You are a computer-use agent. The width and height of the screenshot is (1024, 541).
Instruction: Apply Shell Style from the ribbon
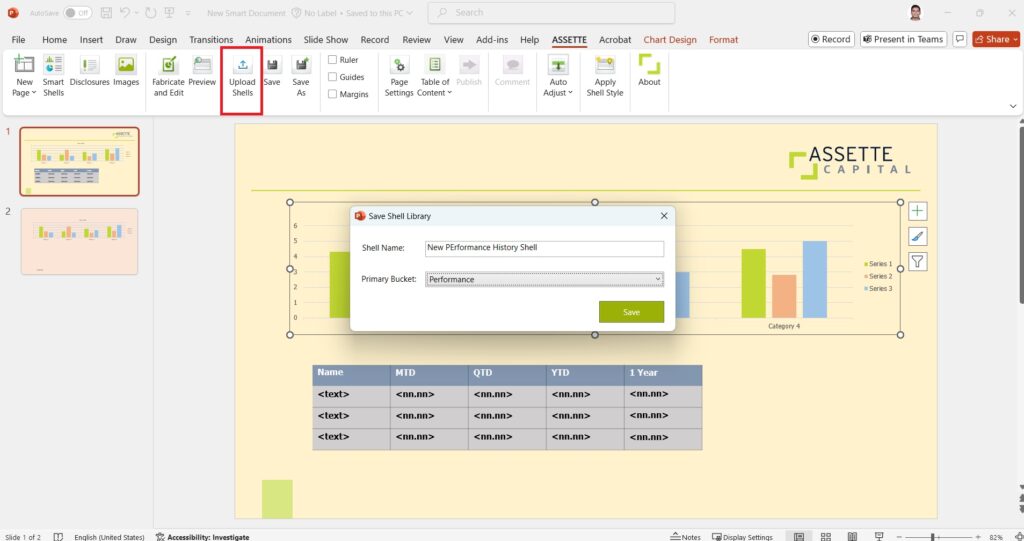(605, 76)
